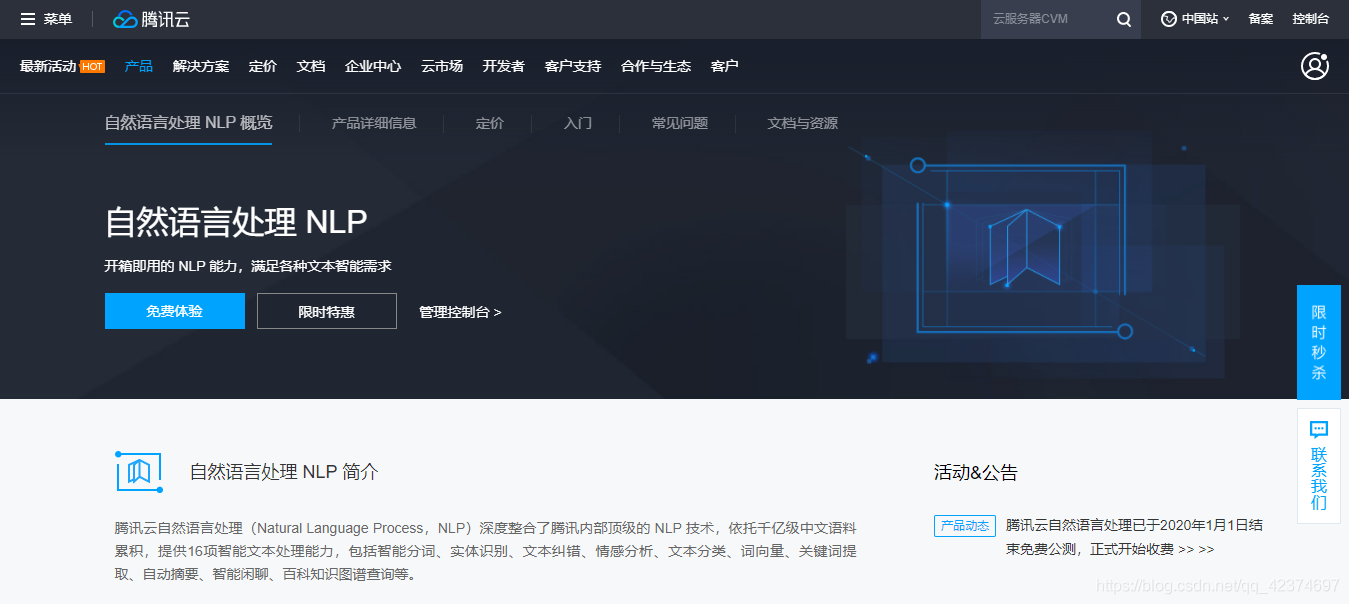Switch to the 定价 product tab
Image resolution: width=1349 pixels, height=604 pixels.
pos(490,123)
